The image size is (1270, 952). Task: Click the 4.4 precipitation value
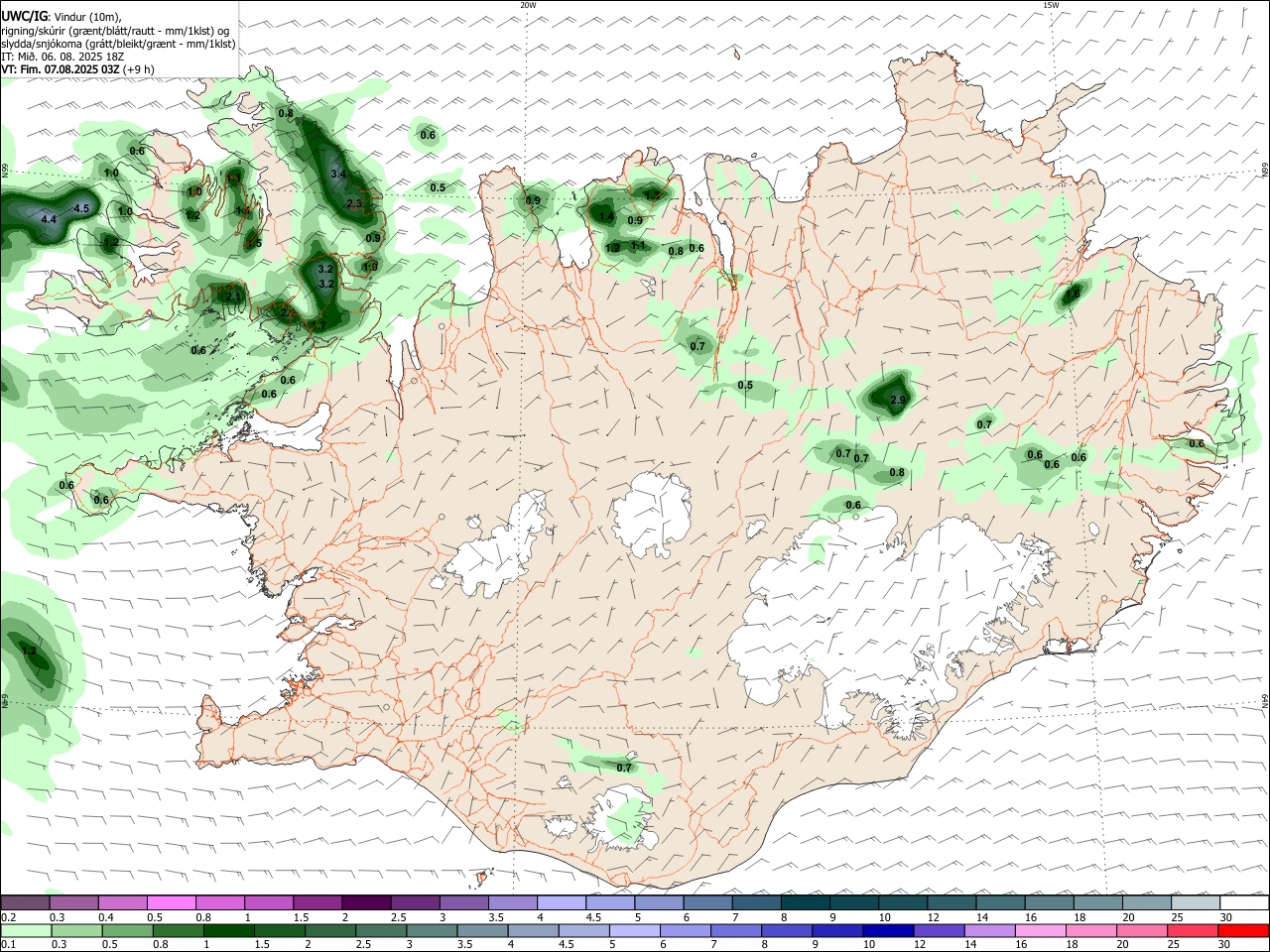pyautogui.click(x=49, y=219)
